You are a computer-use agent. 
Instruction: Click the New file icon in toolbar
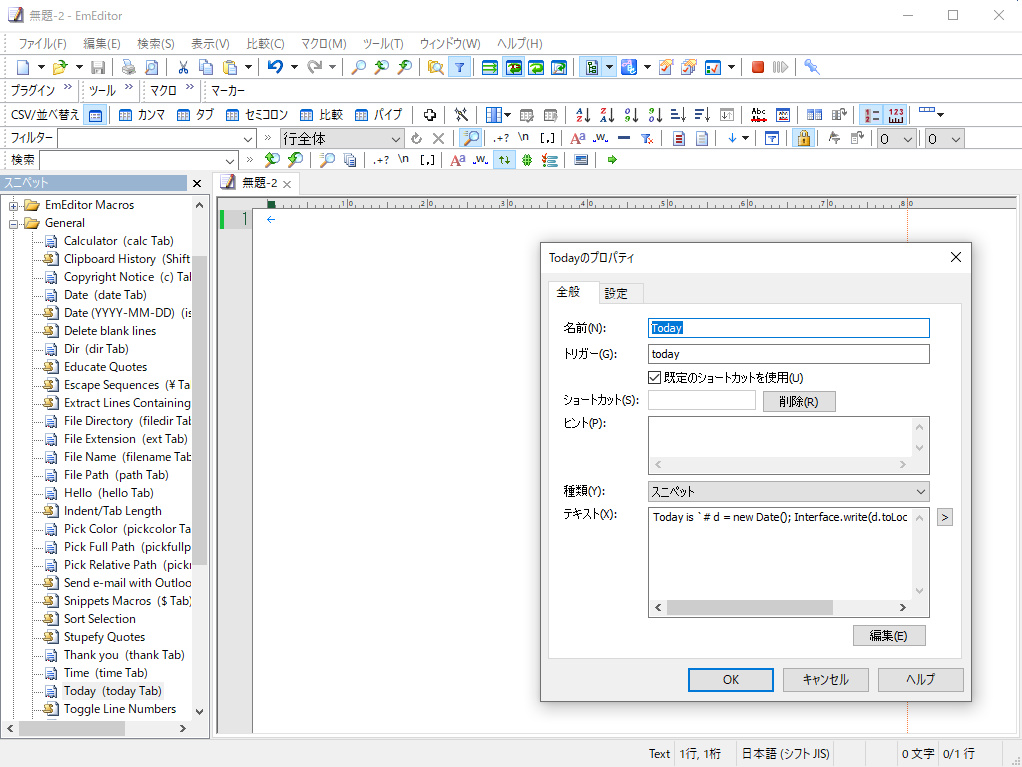click(23, 67)
